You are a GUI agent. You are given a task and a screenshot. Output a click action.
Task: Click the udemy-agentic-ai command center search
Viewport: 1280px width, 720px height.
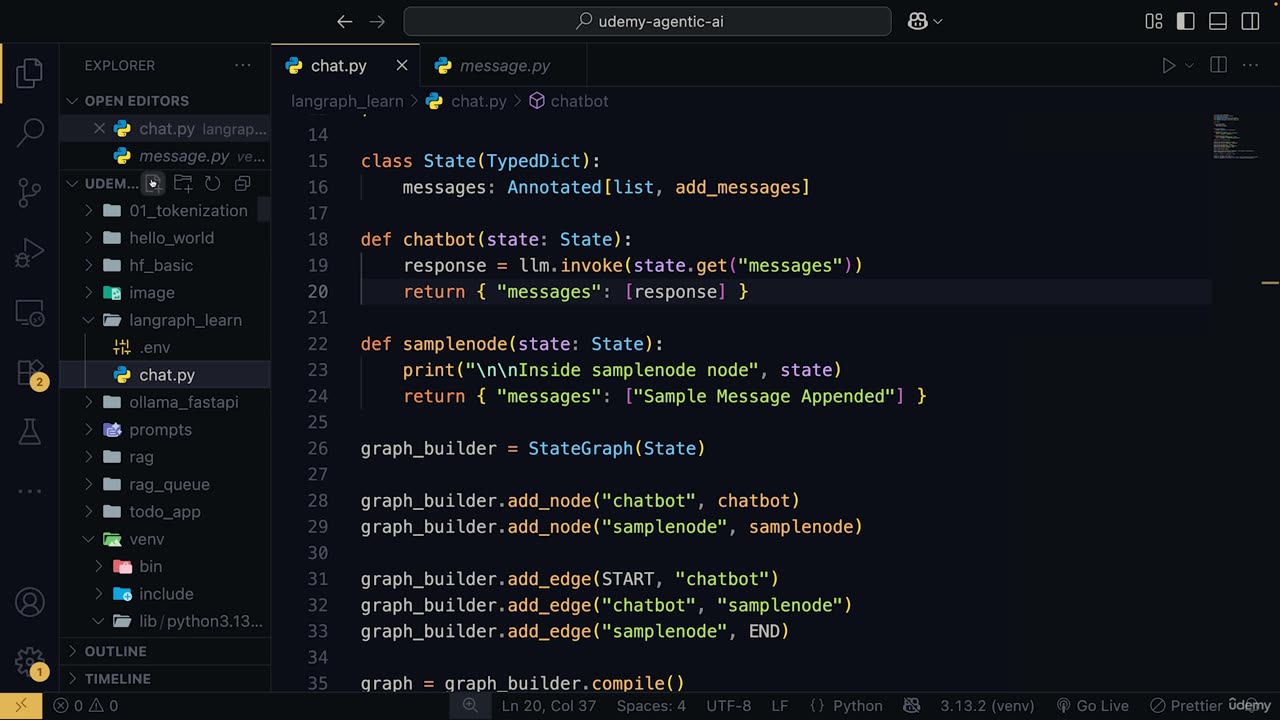pos(647,21)
